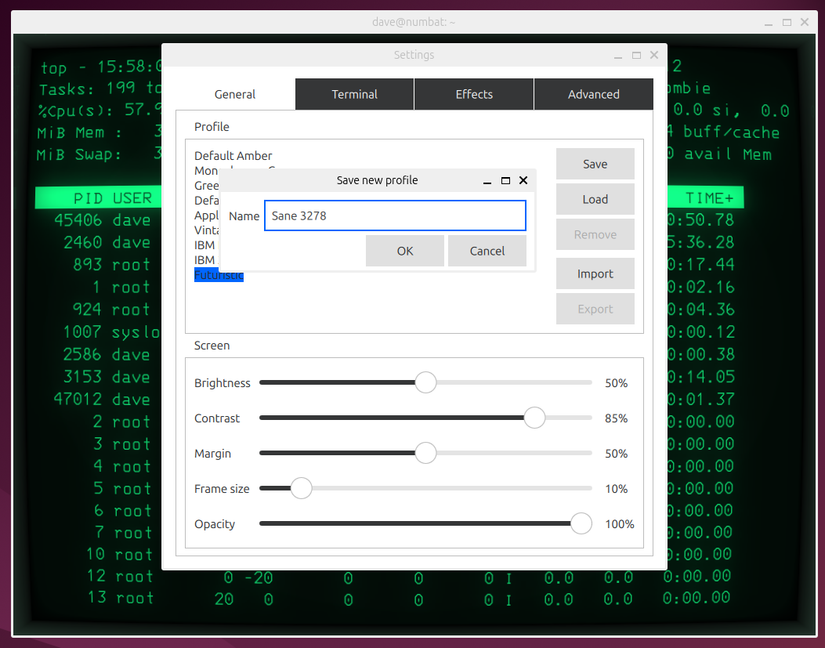Maximize the Save new profile dialog

pos(505,180)
